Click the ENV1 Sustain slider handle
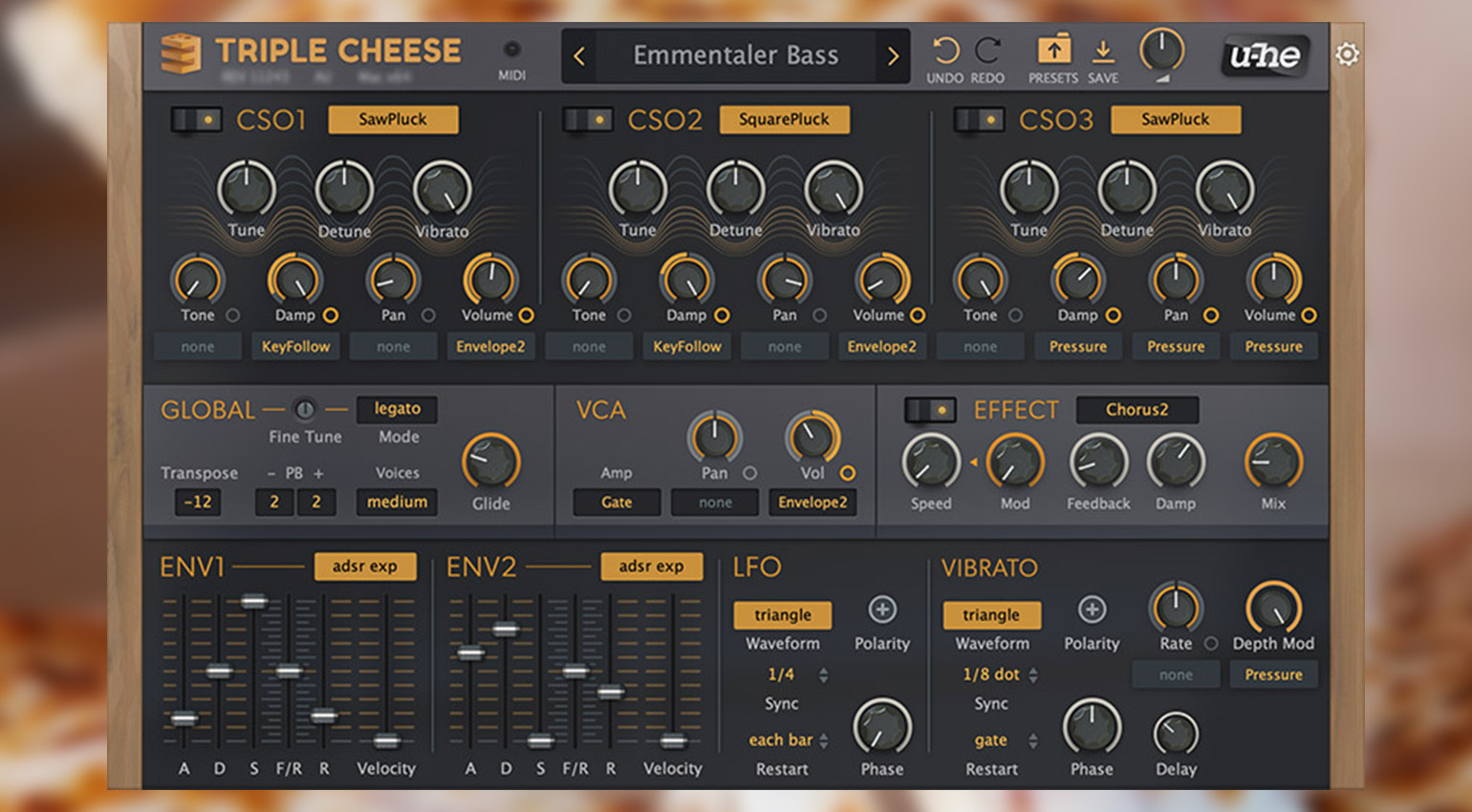The height and width of the screenshot is (812, 1472). 254,601
